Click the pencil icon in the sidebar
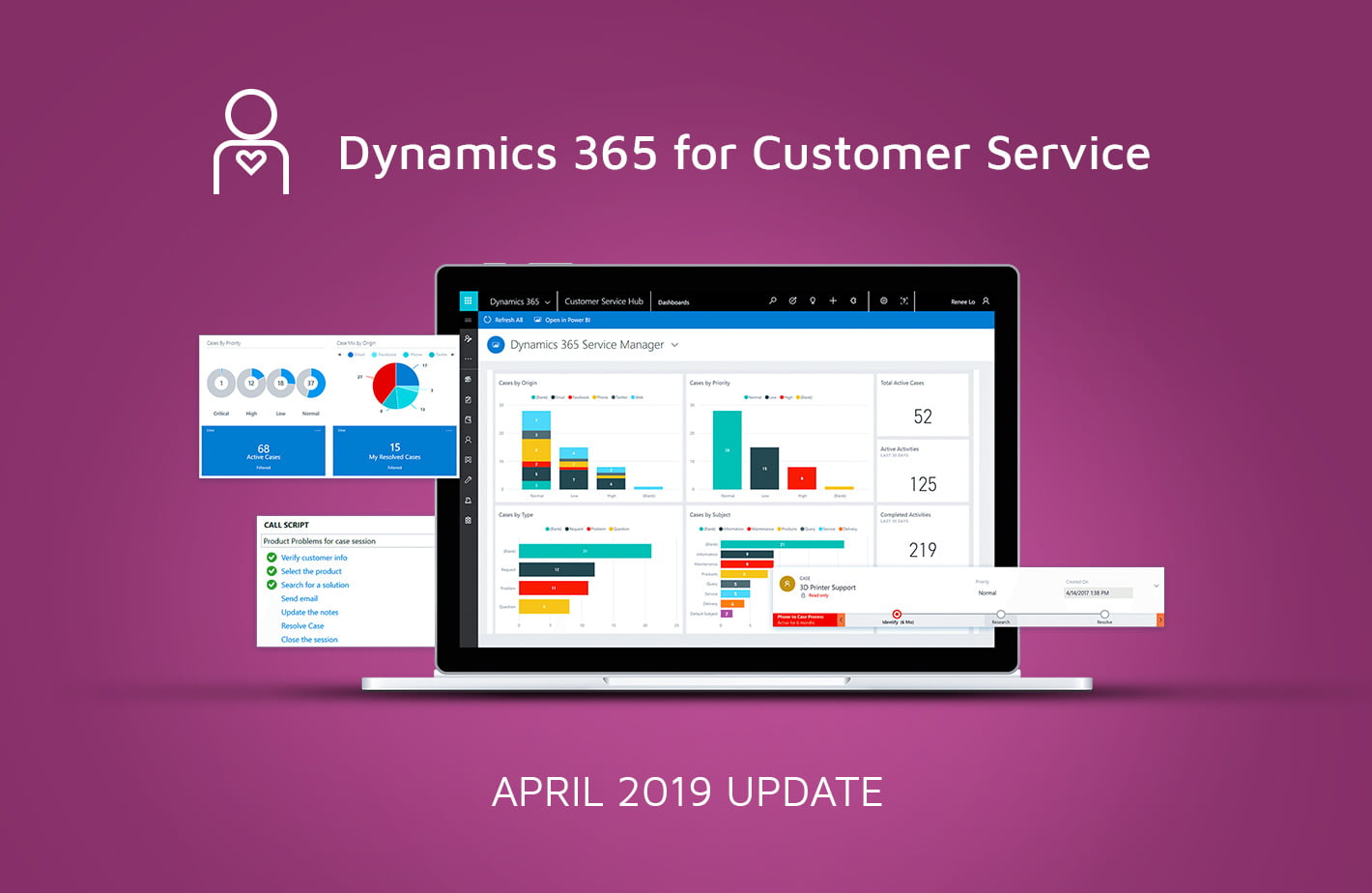This screenshot has width=1372, height=893. pos(469,480)
